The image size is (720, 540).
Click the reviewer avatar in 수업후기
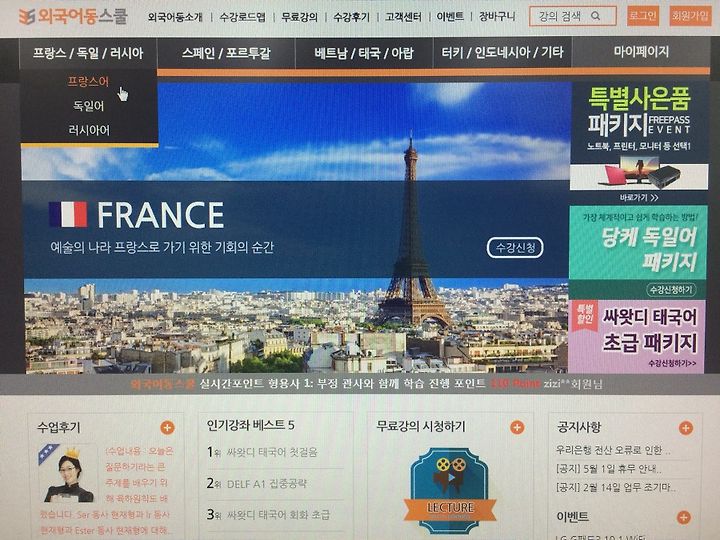(68, 474)
